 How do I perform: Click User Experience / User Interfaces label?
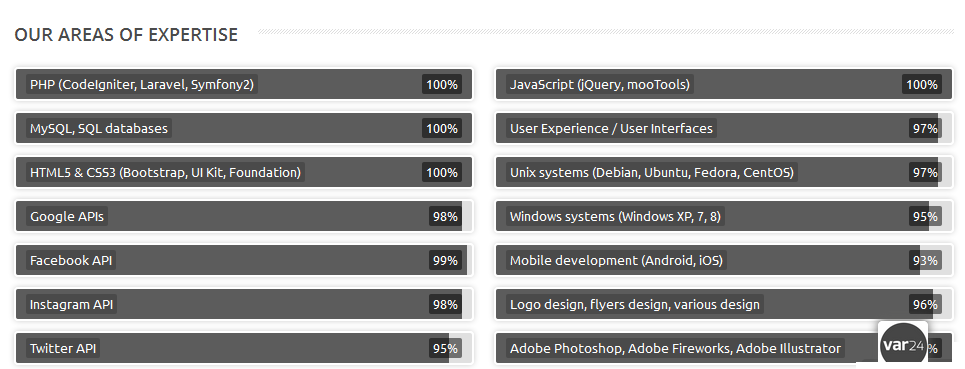pos(611,129)
